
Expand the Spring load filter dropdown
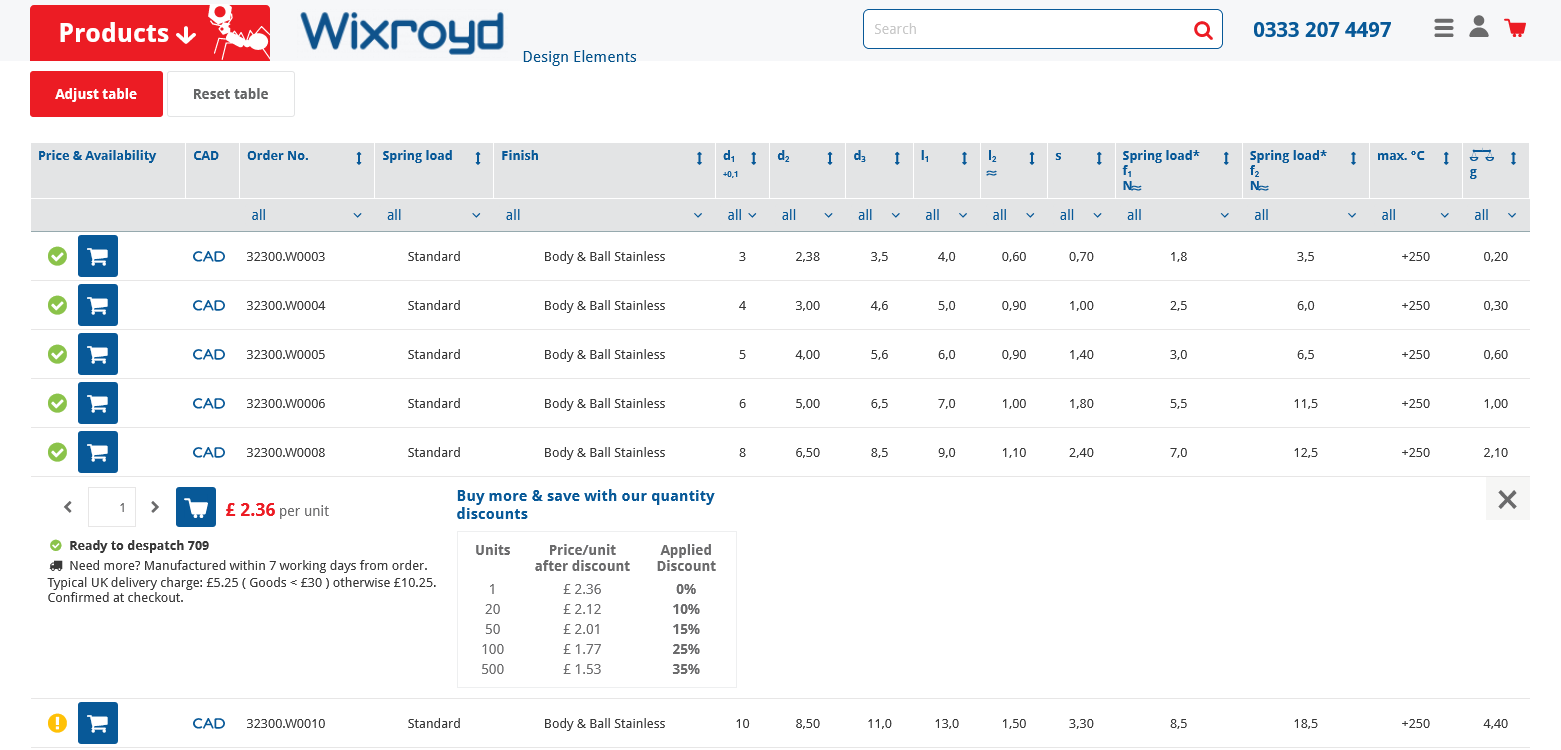tap(433, 215)
